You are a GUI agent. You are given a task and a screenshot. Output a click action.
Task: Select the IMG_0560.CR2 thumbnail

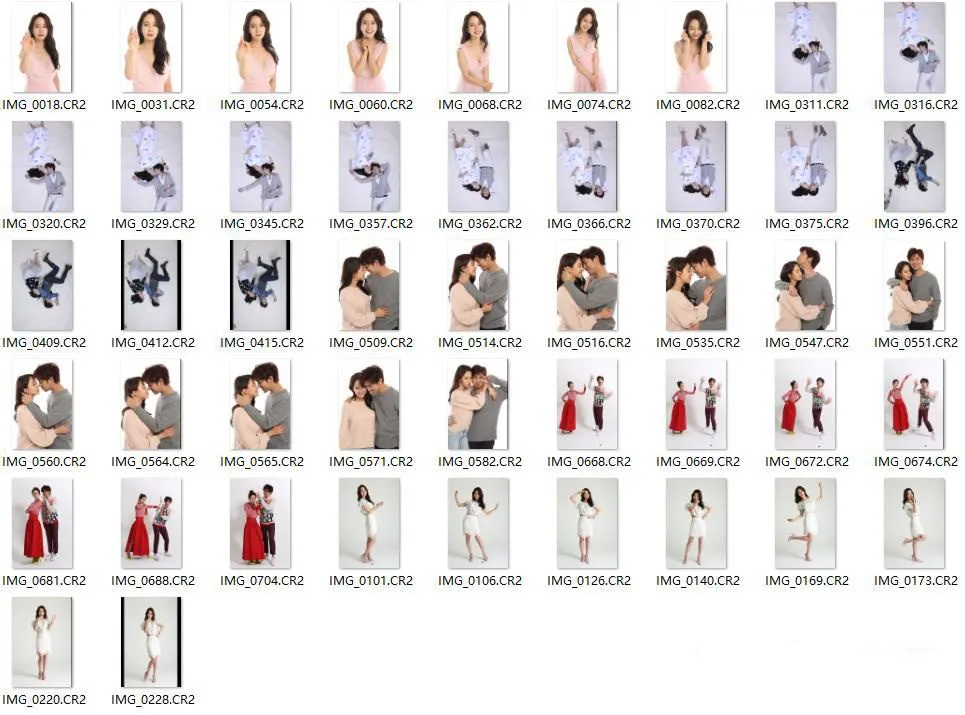pyautogui.click(x=42, y=404)
